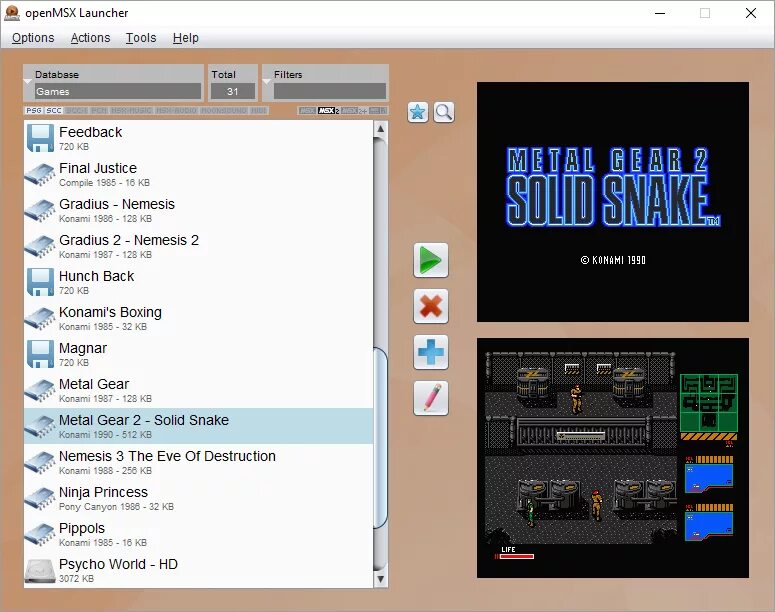Click the Magnar floppy disk icon
This screenshot has height=612, width=775.
[x=40, y=354]
